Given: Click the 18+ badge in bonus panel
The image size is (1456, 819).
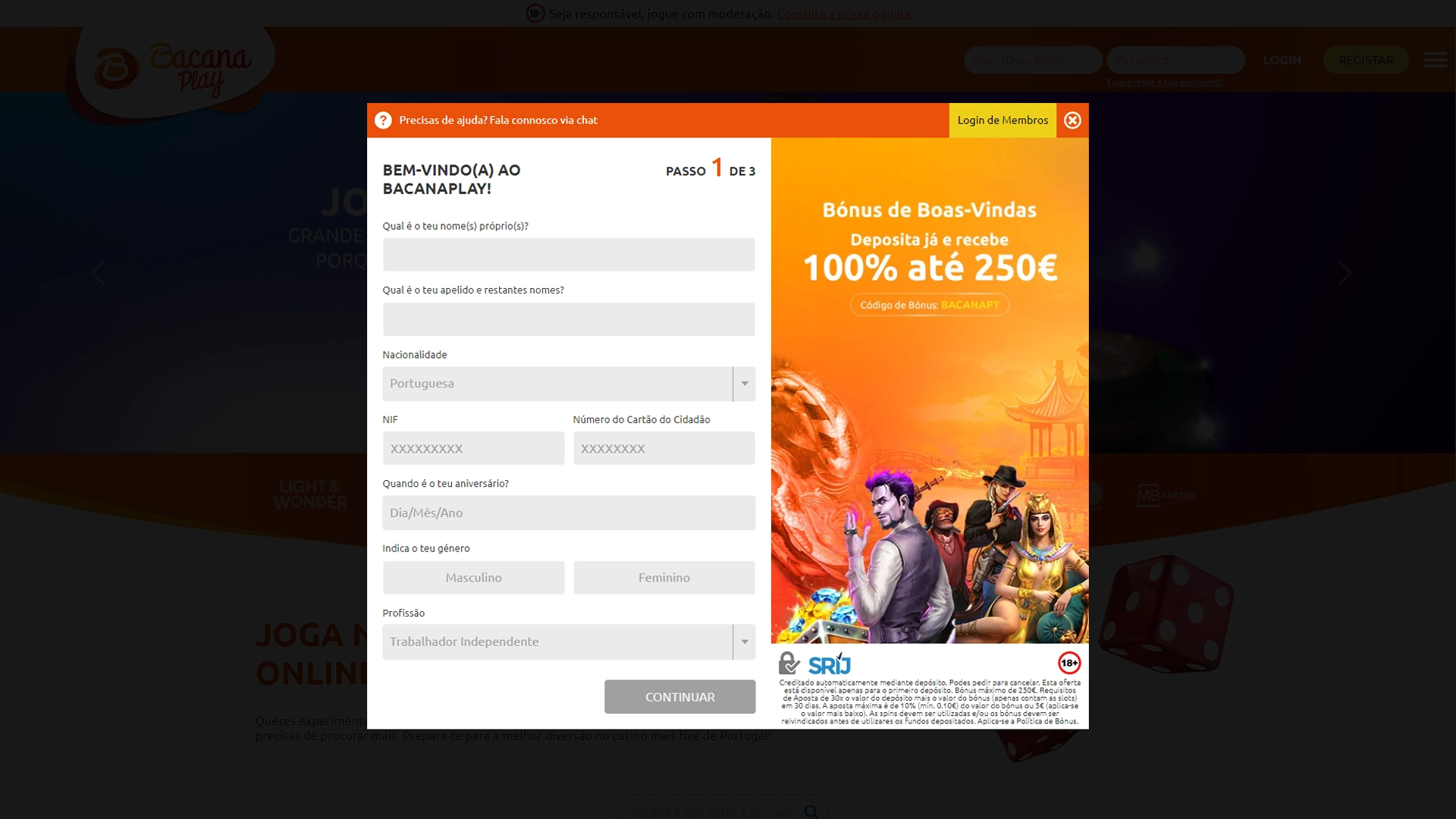Looking at the screenshot, I should tap(1069, 663).
